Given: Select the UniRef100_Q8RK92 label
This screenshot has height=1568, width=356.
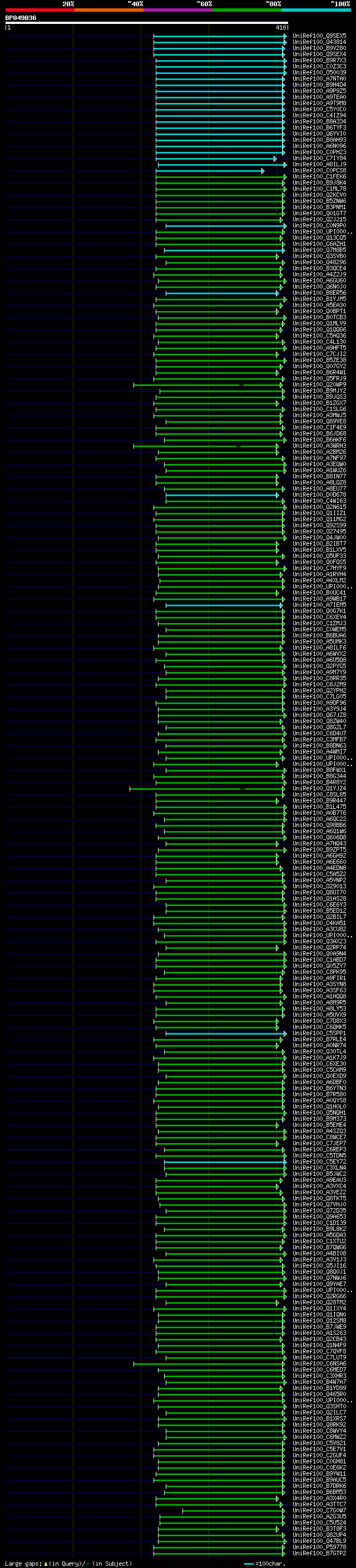Looking at the screenshot, I should pyautogui.click(x=319, y=1425).
